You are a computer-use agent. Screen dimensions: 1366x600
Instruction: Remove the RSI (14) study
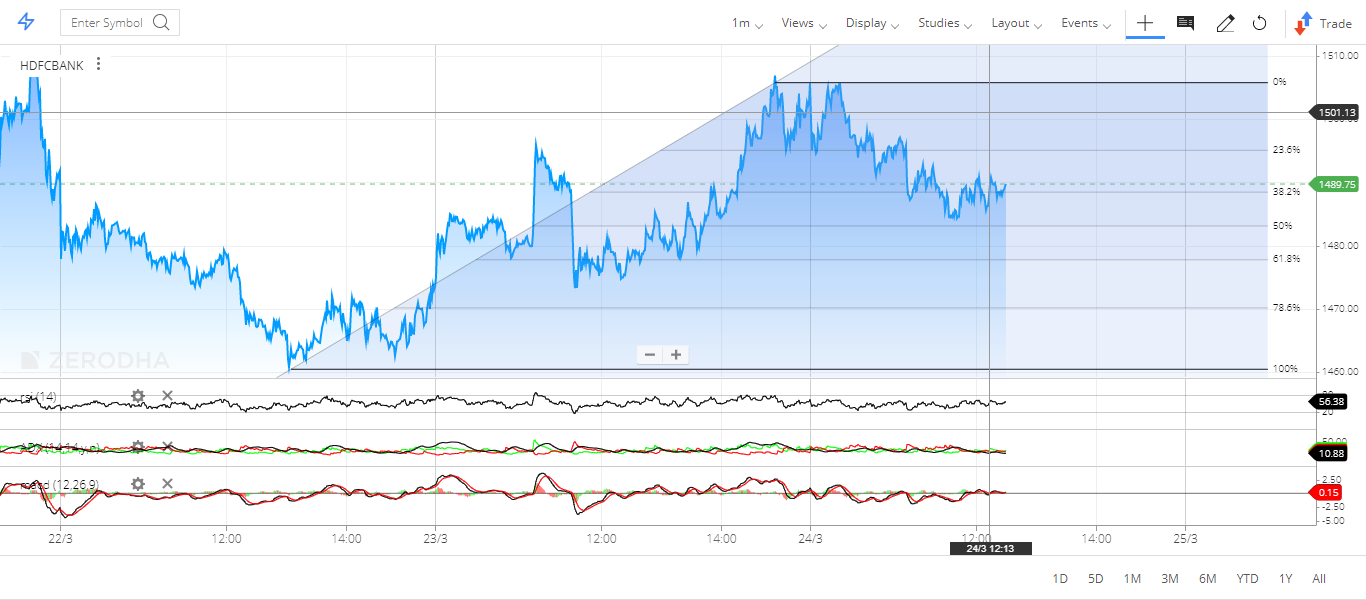pyautogui.click(x=167, y=396)
